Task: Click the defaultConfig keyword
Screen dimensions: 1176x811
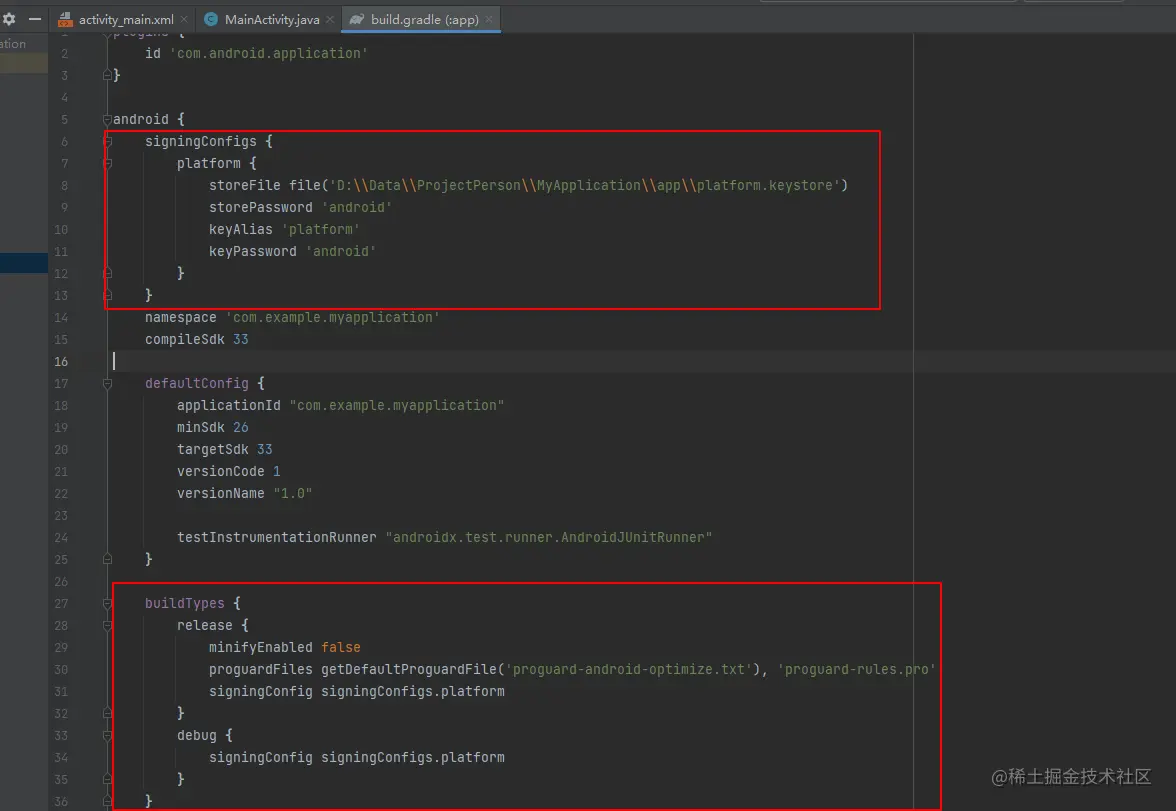Action: tap(196, 383)
